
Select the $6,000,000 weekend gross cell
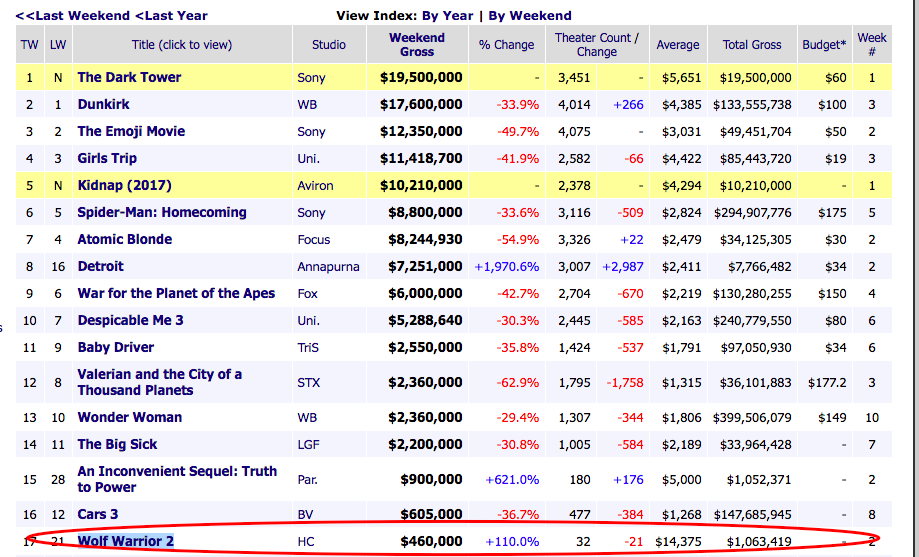(x=425, y=294)
